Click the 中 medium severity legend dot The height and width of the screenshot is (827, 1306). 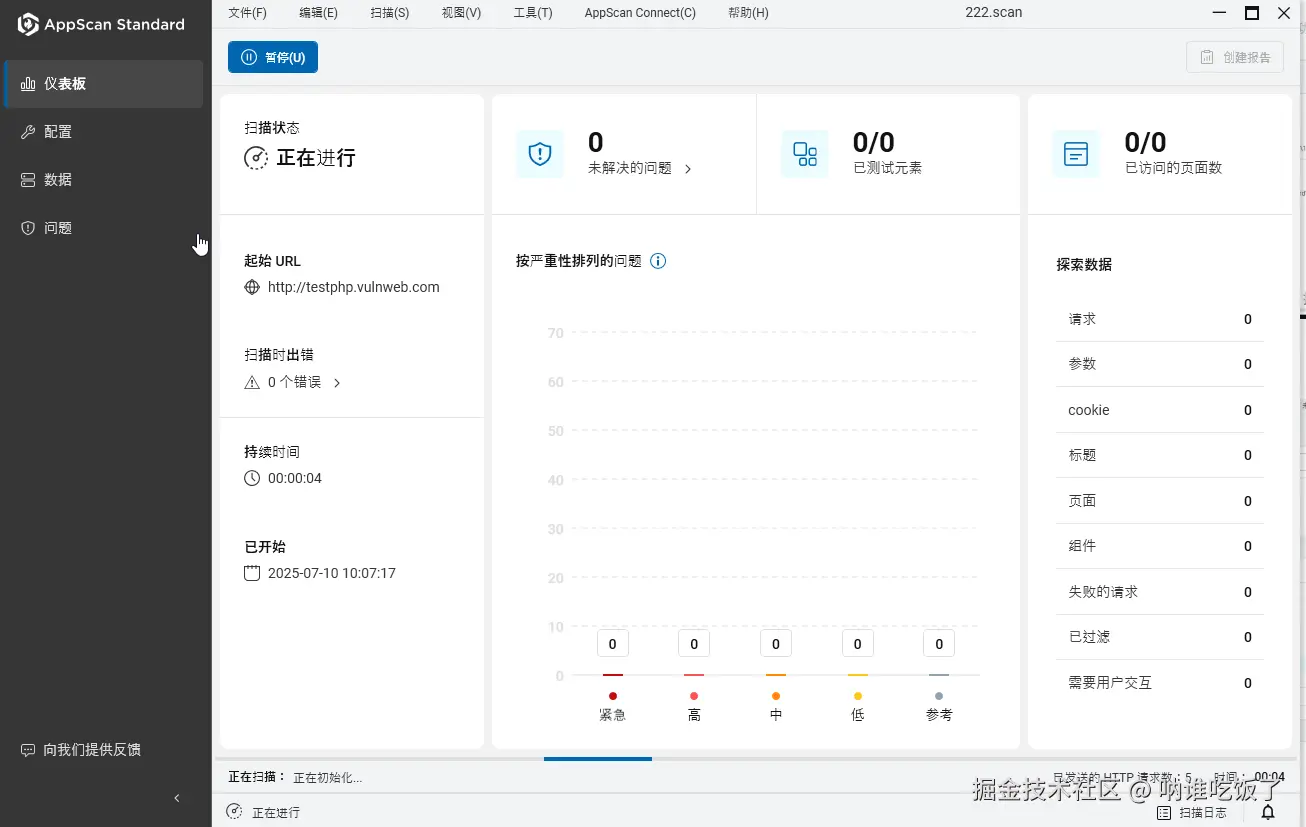776,696
